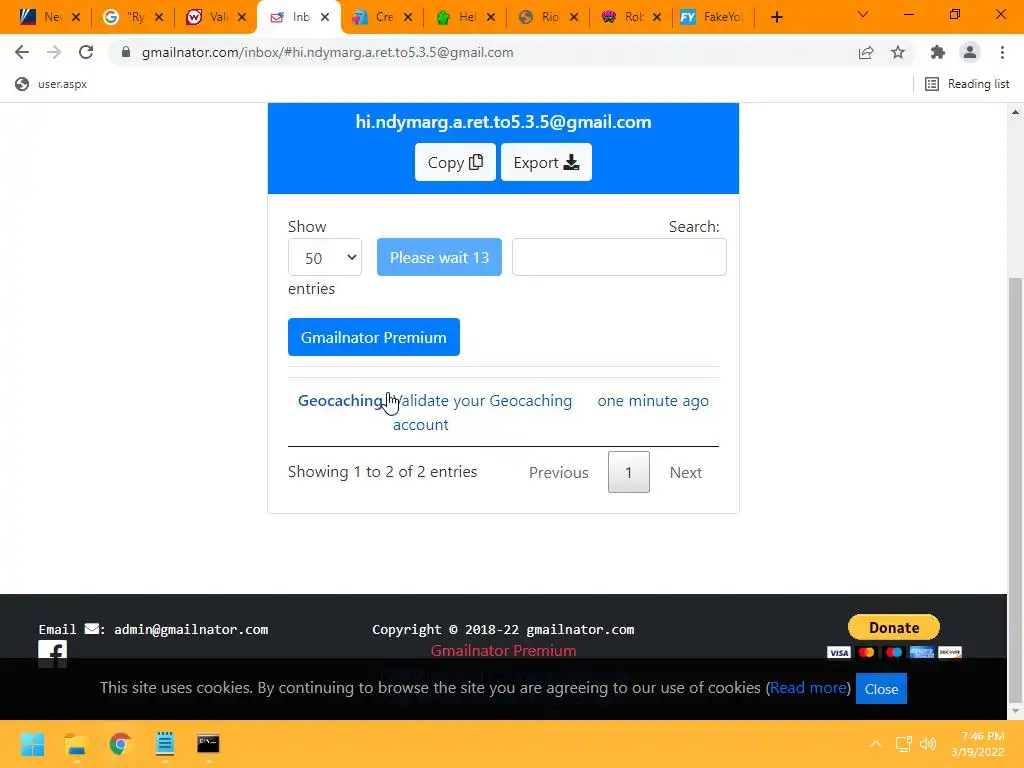Open the tab search chevron
This screenshot has width=1024, height=768.
[x=863, y=14]
